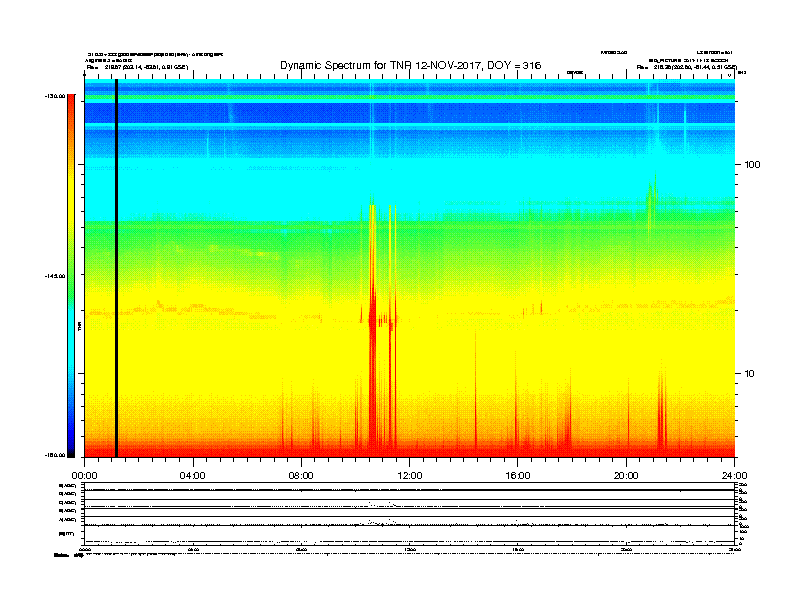792x612 pixels.
Task: Click the '100' frequency axis label
Action: [x=752, y=165]
